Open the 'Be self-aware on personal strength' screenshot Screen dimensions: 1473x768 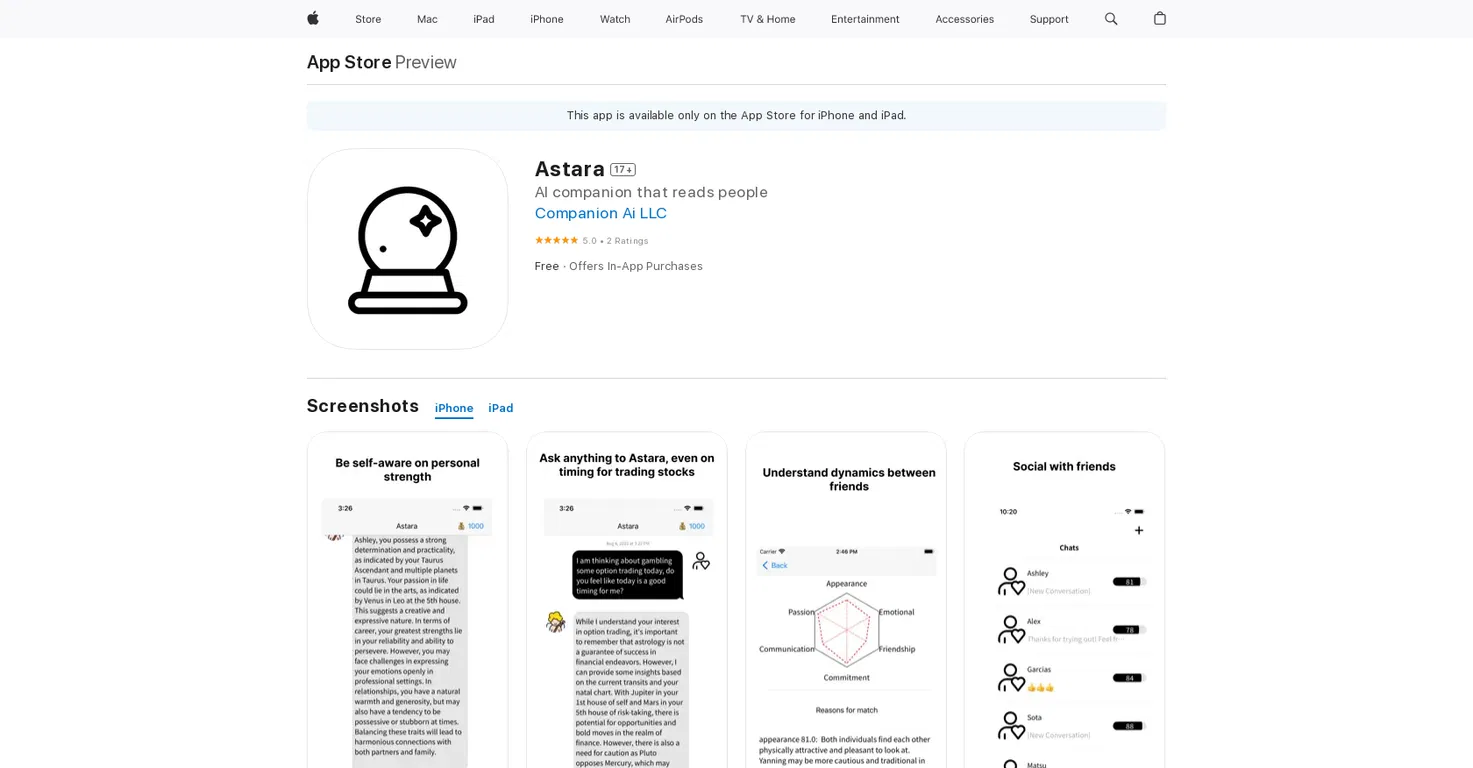point(407,600)
